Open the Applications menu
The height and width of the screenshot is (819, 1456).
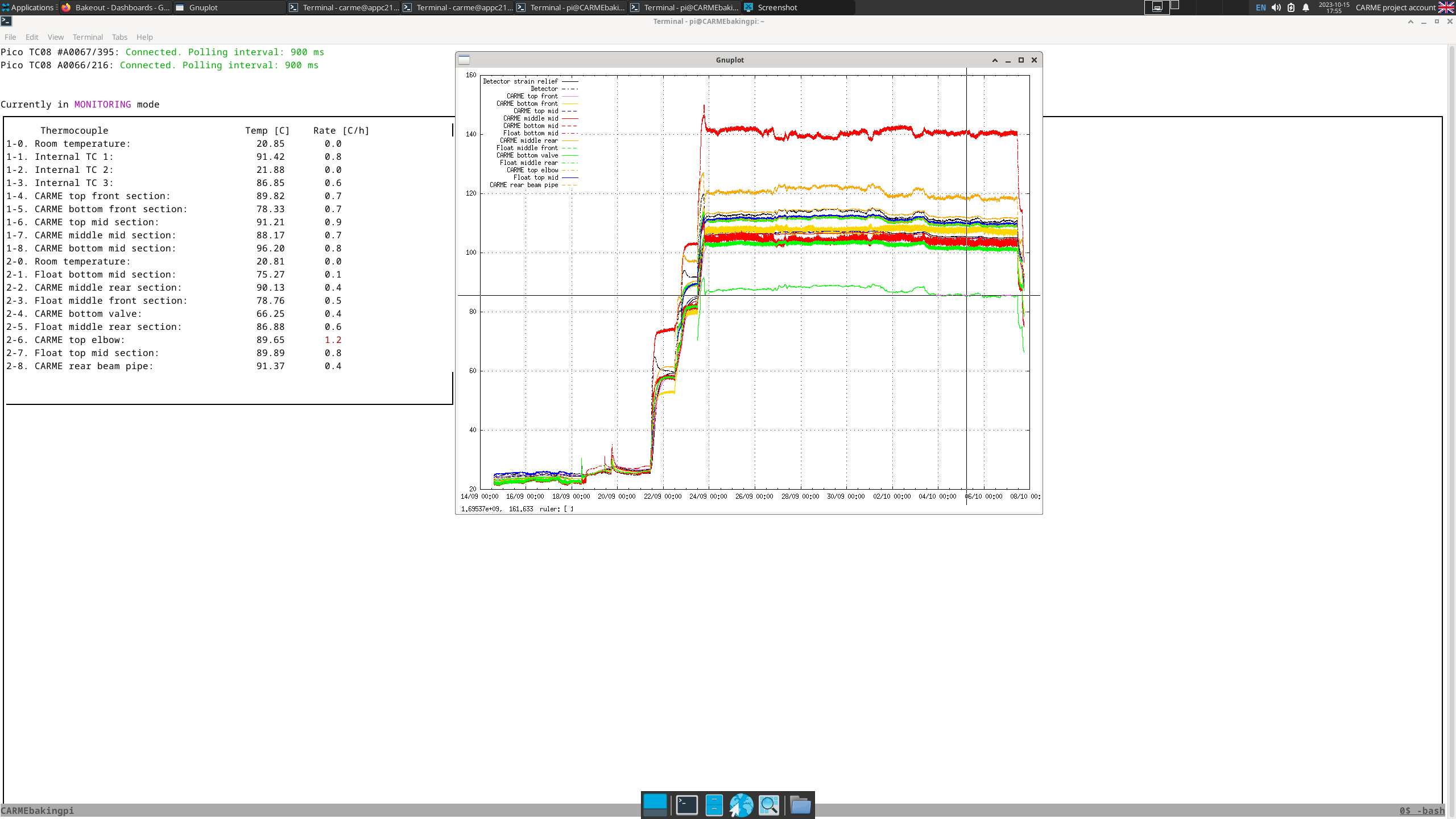[28, 7]
